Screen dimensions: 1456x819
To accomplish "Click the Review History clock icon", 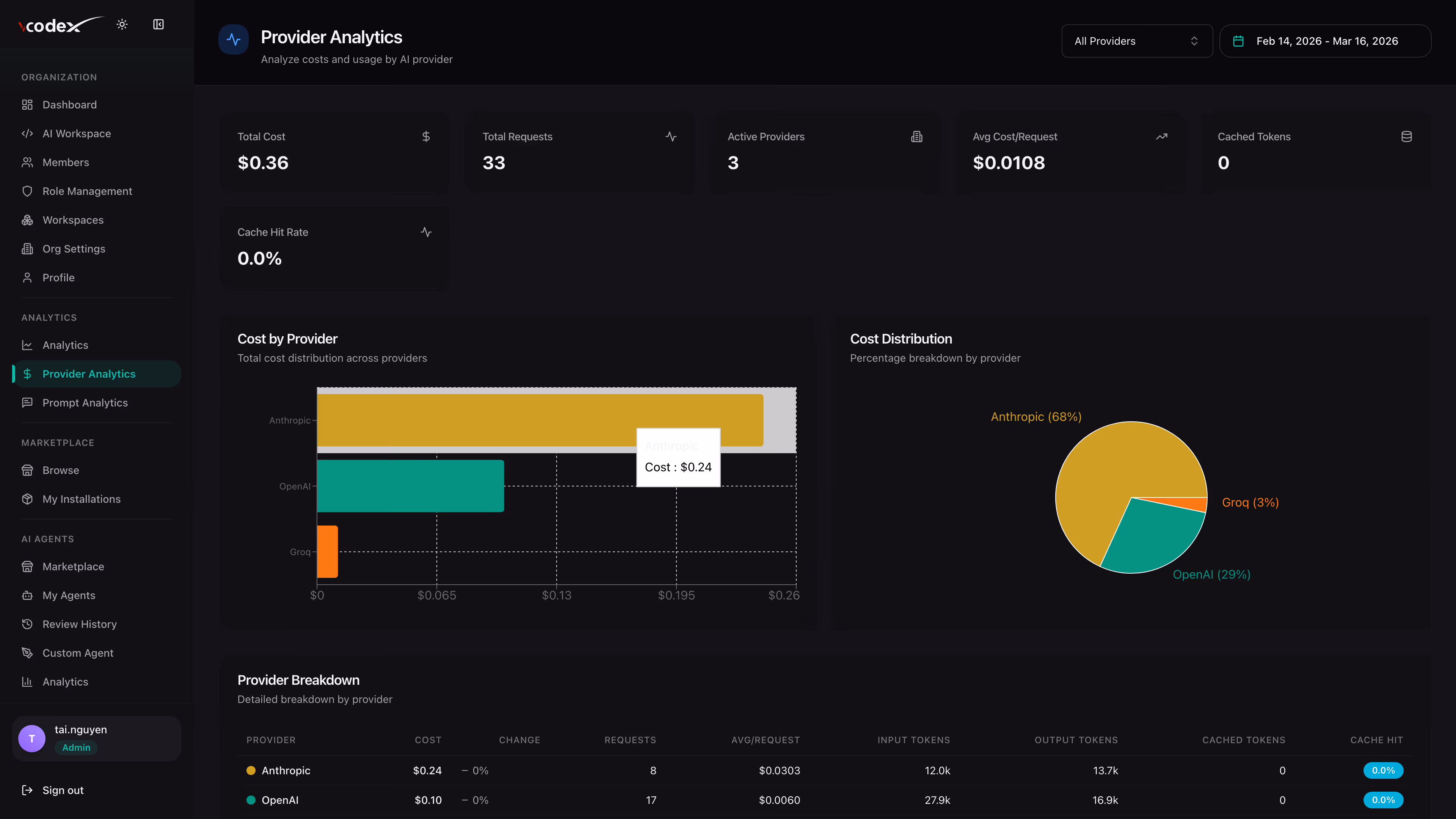I will 27,624.
